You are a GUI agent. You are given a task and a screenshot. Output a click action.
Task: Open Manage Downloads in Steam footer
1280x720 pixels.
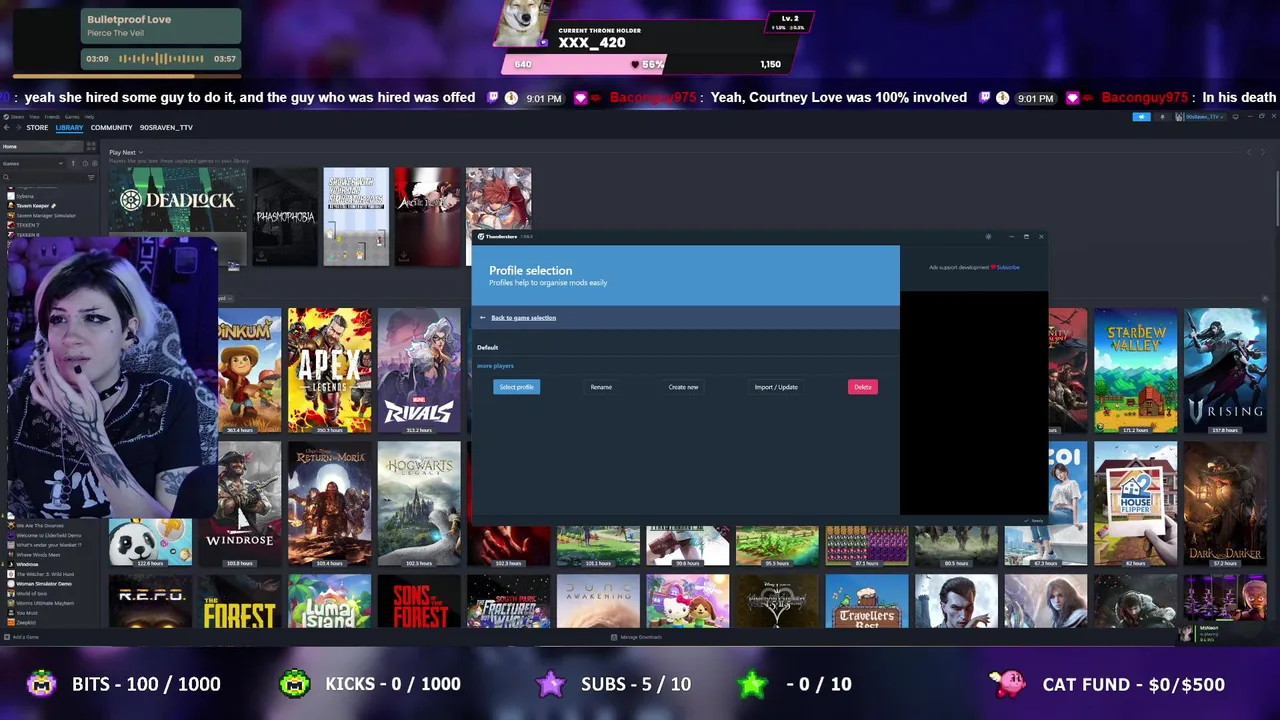tap(636, 637)
